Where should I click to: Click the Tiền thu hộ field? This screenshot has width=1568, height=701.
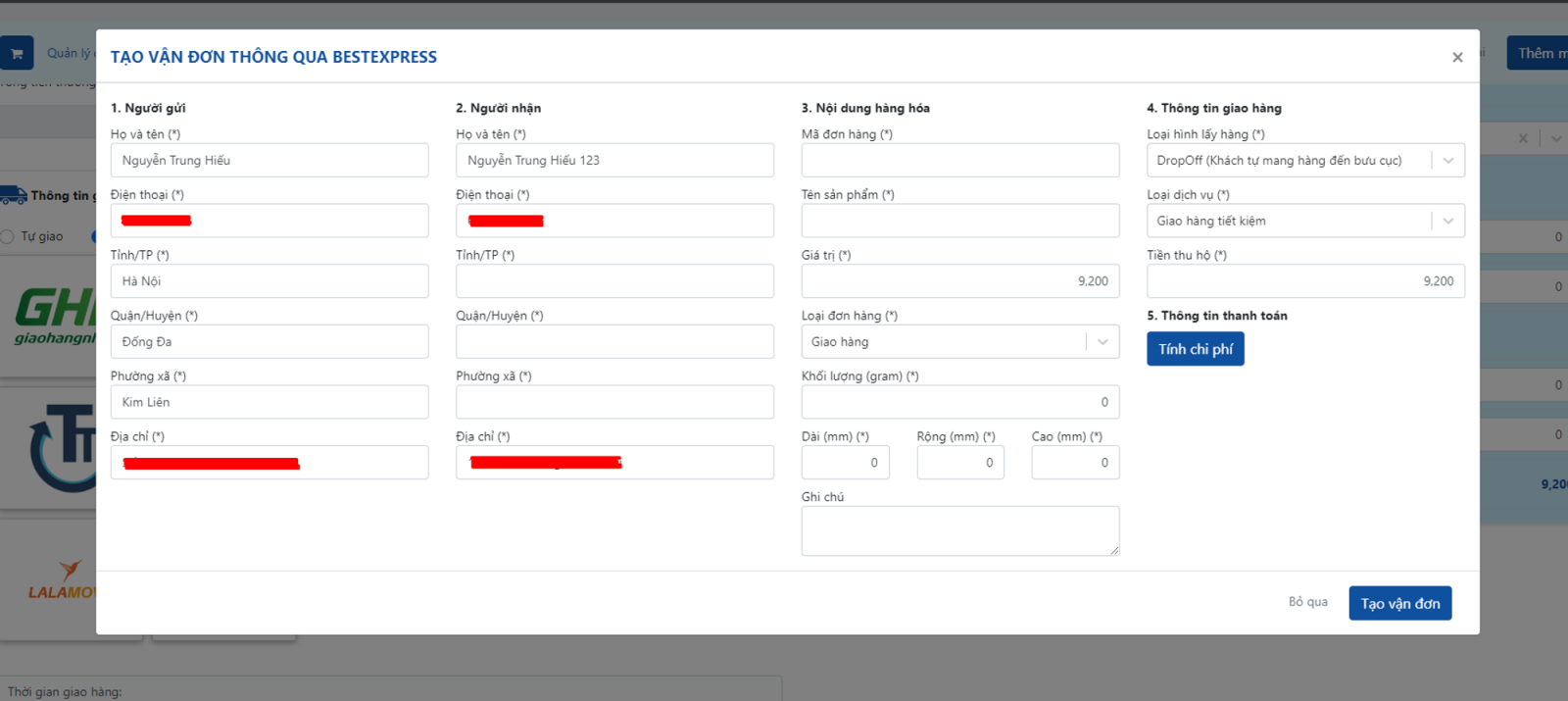tap(1304, 281)
